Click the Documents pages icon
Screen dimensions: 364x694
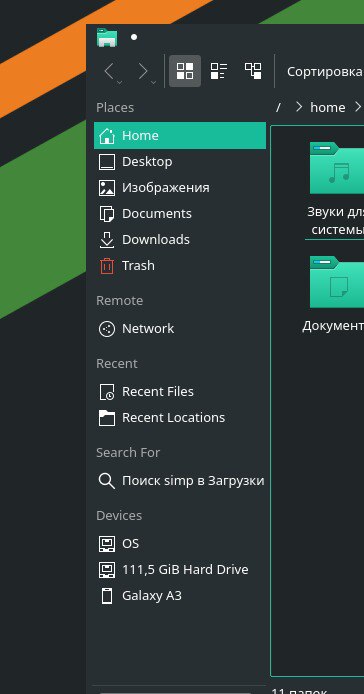[107, 214]
